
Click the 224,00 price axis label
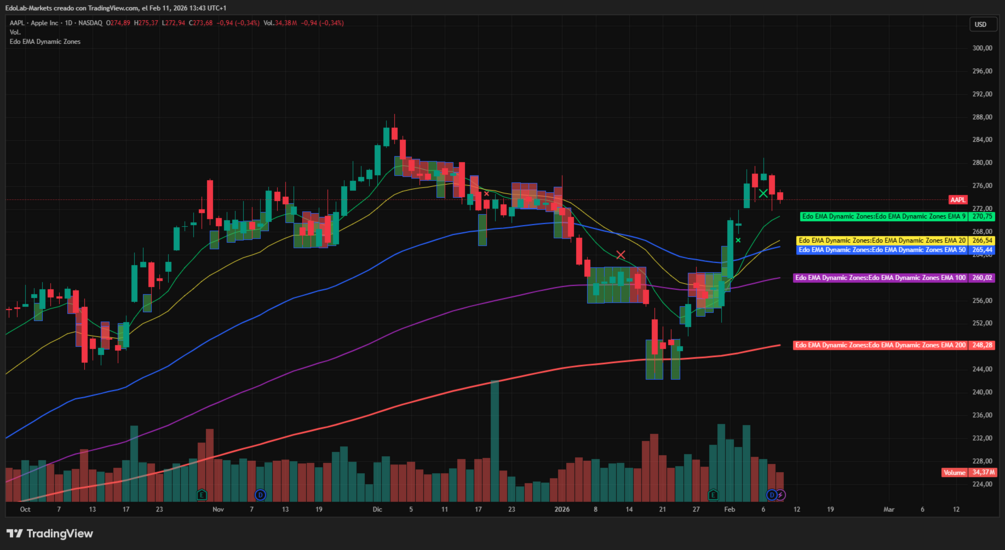(982, 484)
